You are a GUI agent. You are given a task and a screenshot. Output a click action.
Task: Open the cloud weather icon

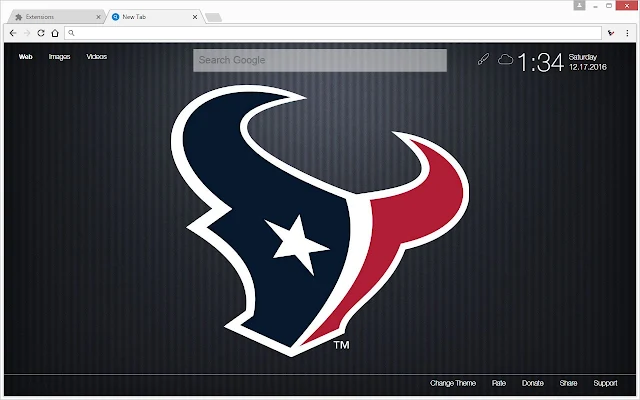click(x=505, y=60)
